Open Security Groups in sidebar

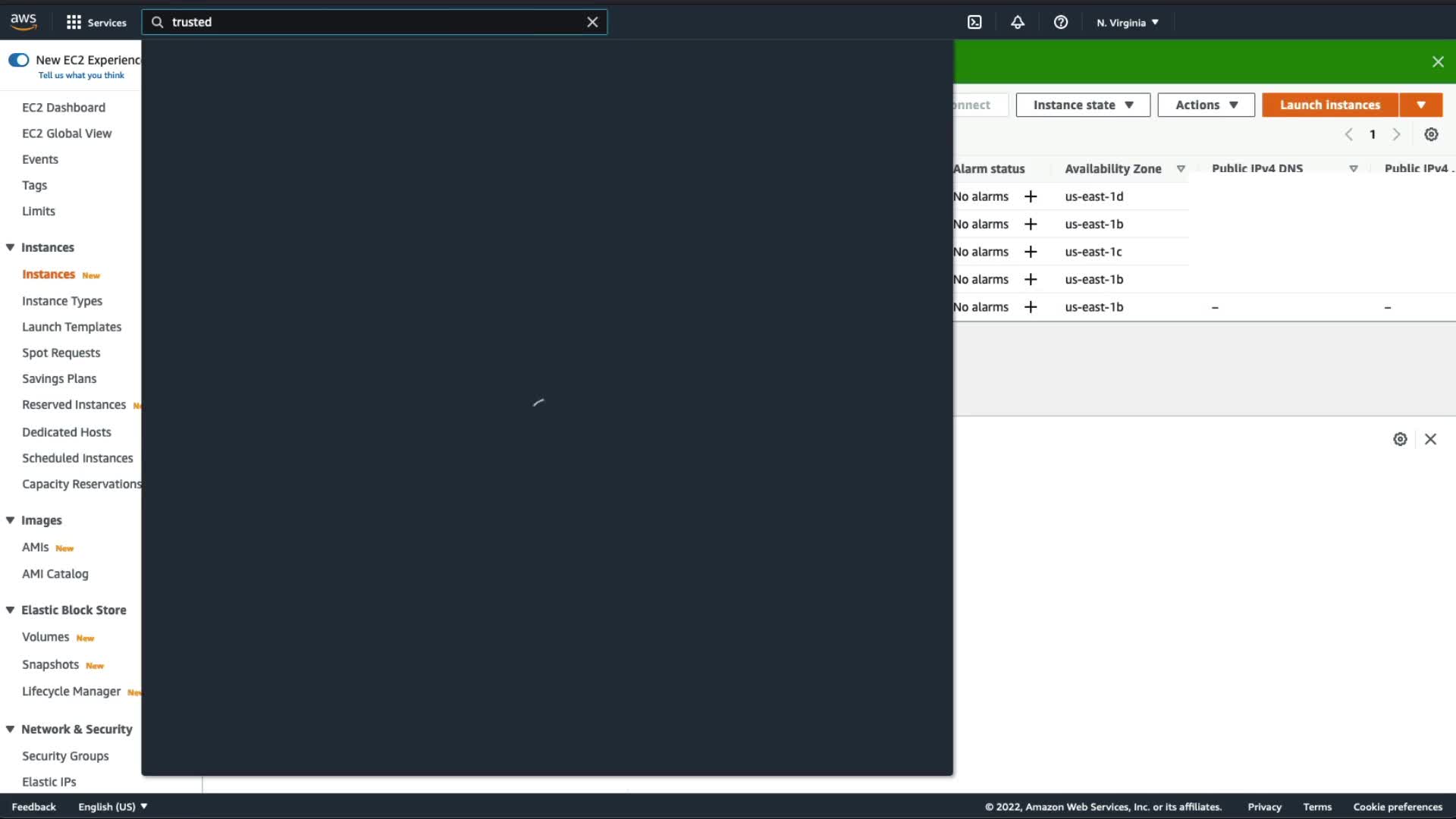tap(65, 756)
